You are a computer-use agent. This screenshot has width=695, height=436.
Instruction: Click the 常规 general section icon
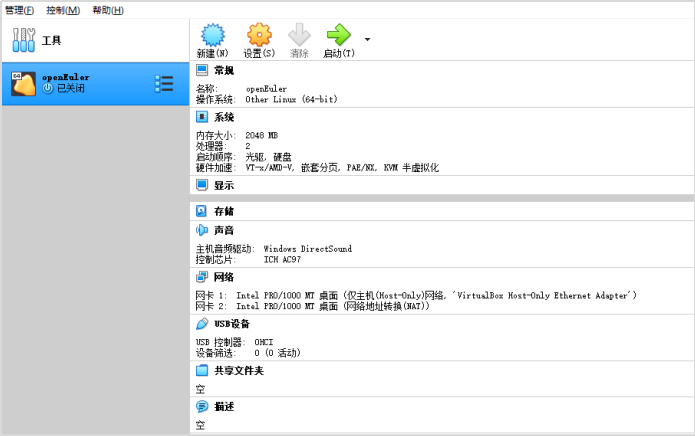pos(202,70)
